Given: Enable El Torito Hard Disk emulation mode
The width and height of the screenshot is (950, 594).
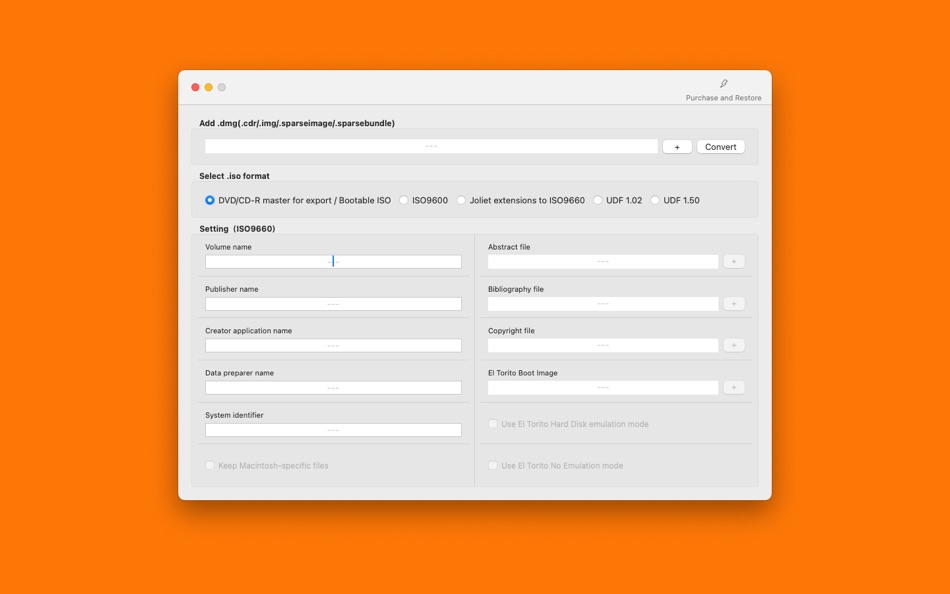Looking at the screenshot, I should coord(493,424).
